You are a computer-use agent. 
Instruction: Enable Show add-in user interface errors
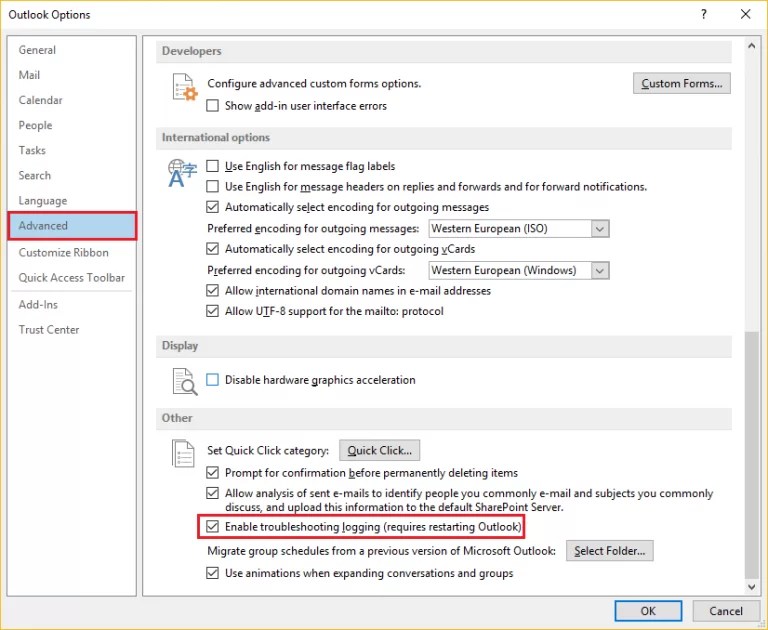pyautogui.click(x=212, y=106)
